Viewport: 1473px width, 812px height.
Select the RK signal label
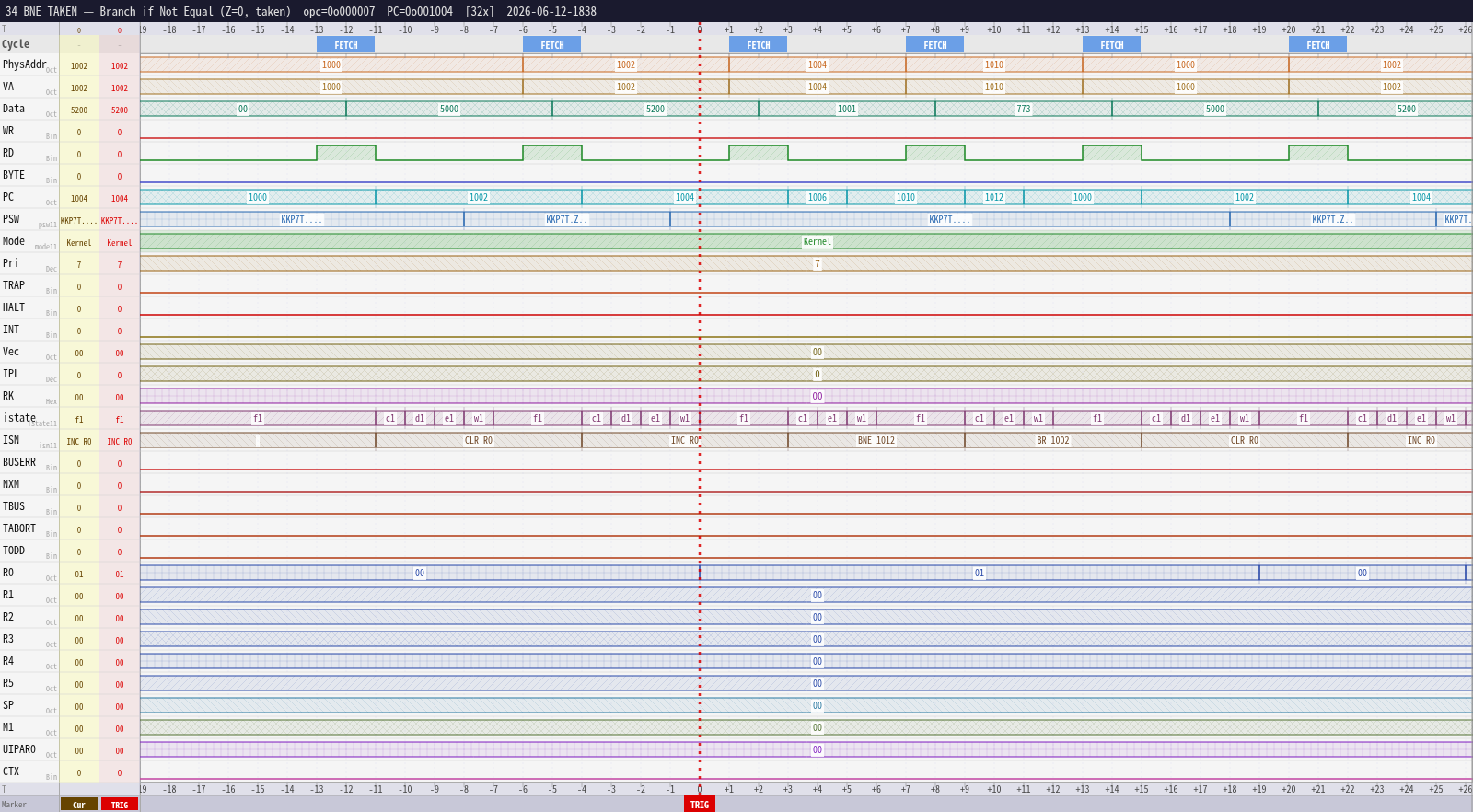tap(8, 396)
